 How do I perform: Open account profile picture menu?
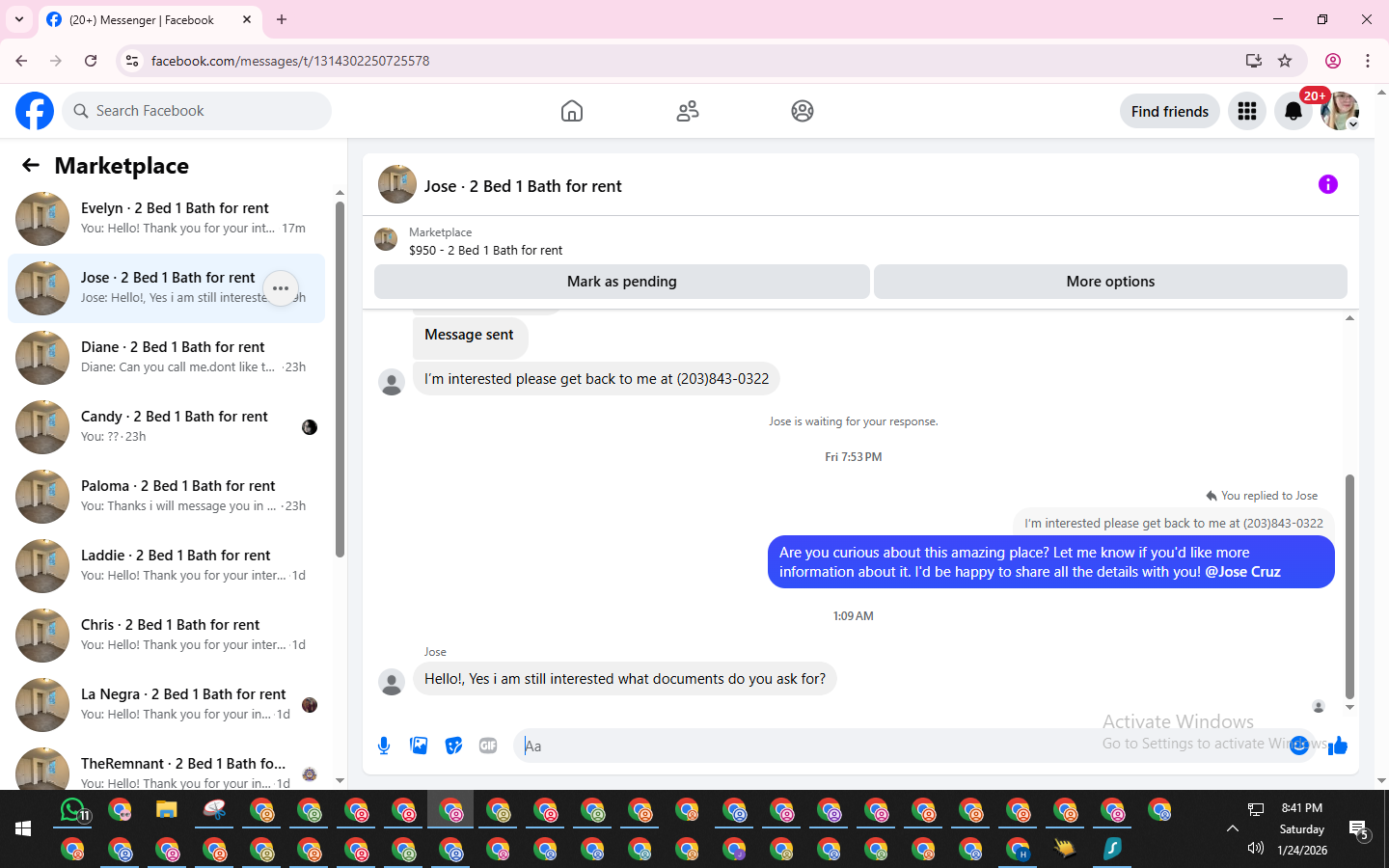(1340, 111)
